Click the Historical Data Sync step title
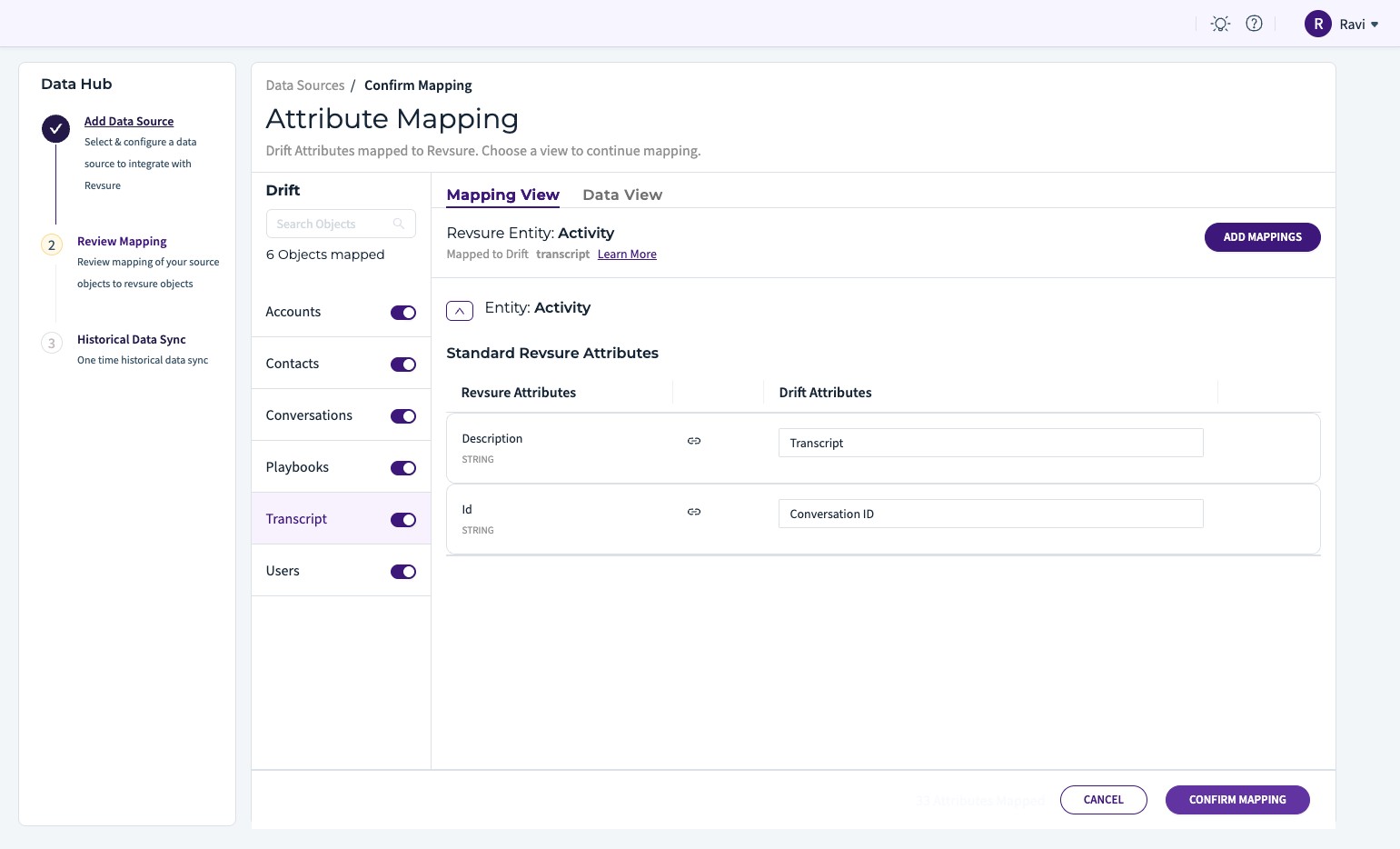Screen dimensions: 1400x849 [132, 339]
